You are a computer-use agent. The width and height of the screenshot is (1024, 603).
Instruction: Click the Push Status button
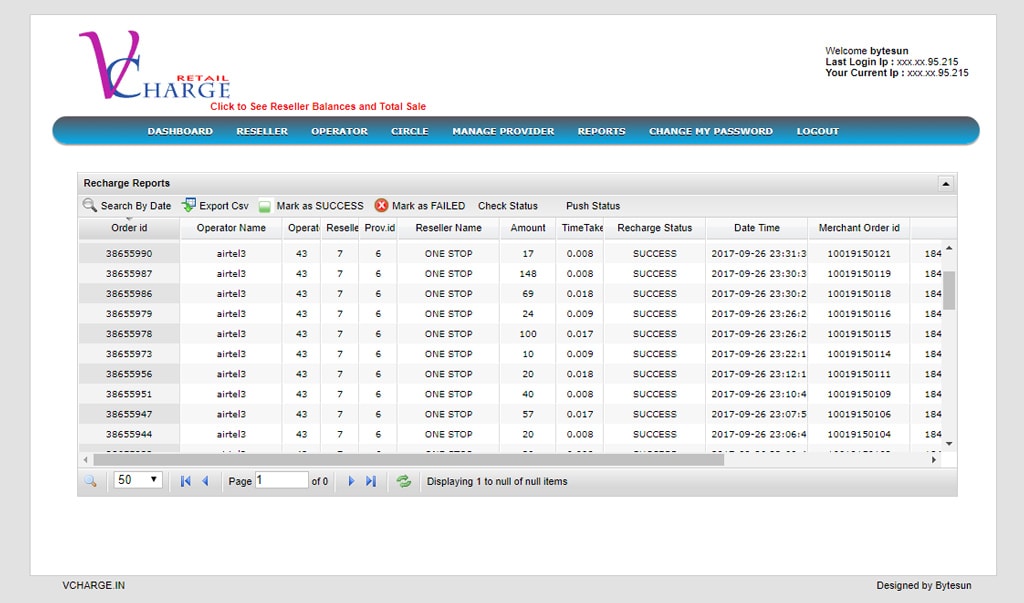point(593,206)
